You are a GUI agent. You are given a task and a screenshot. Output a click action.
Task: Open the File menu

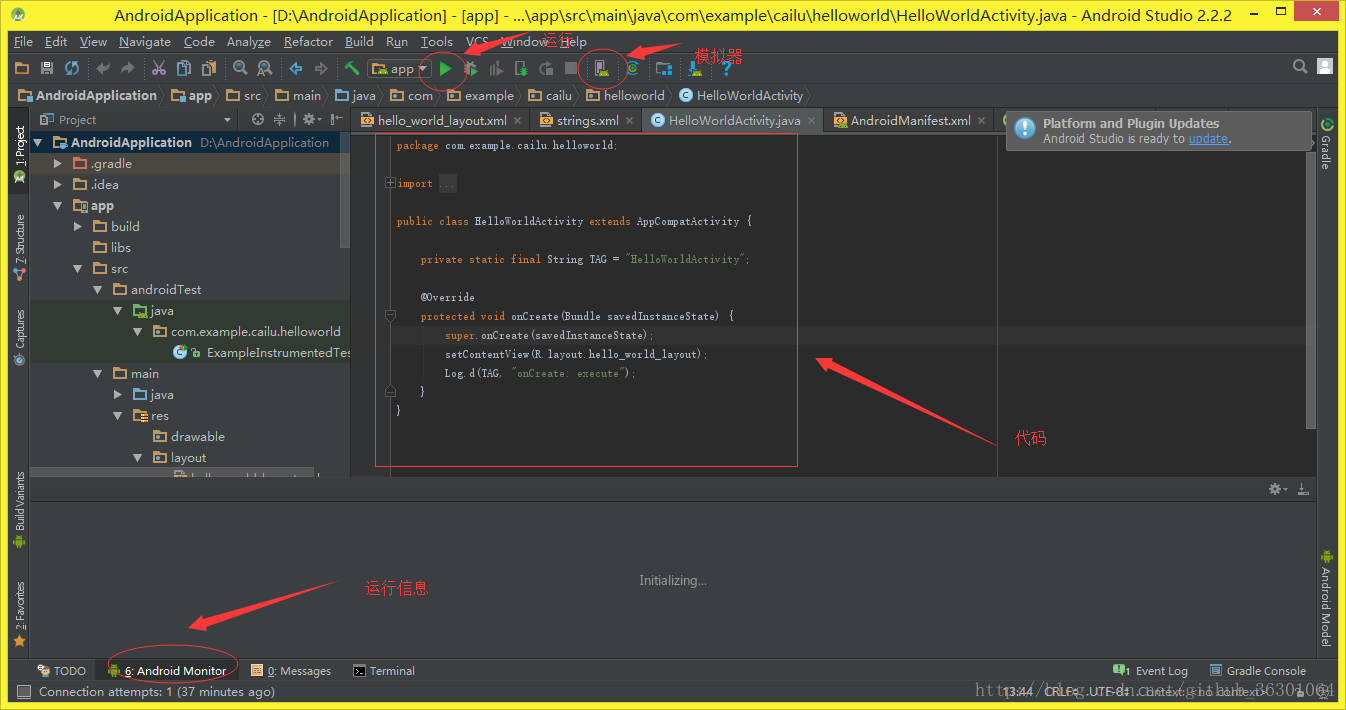click(x=24, y=41)
